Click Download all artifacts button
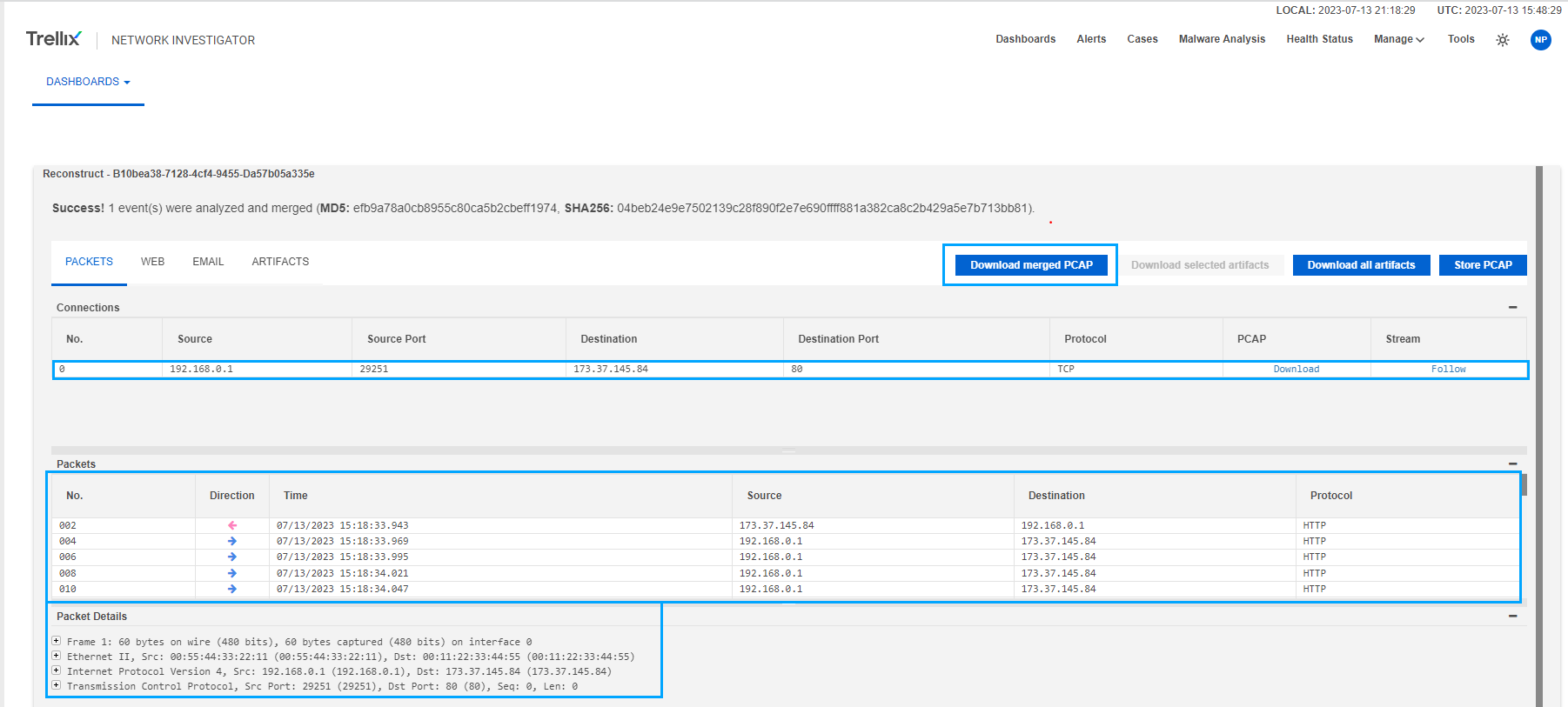 coord(1361,265)
